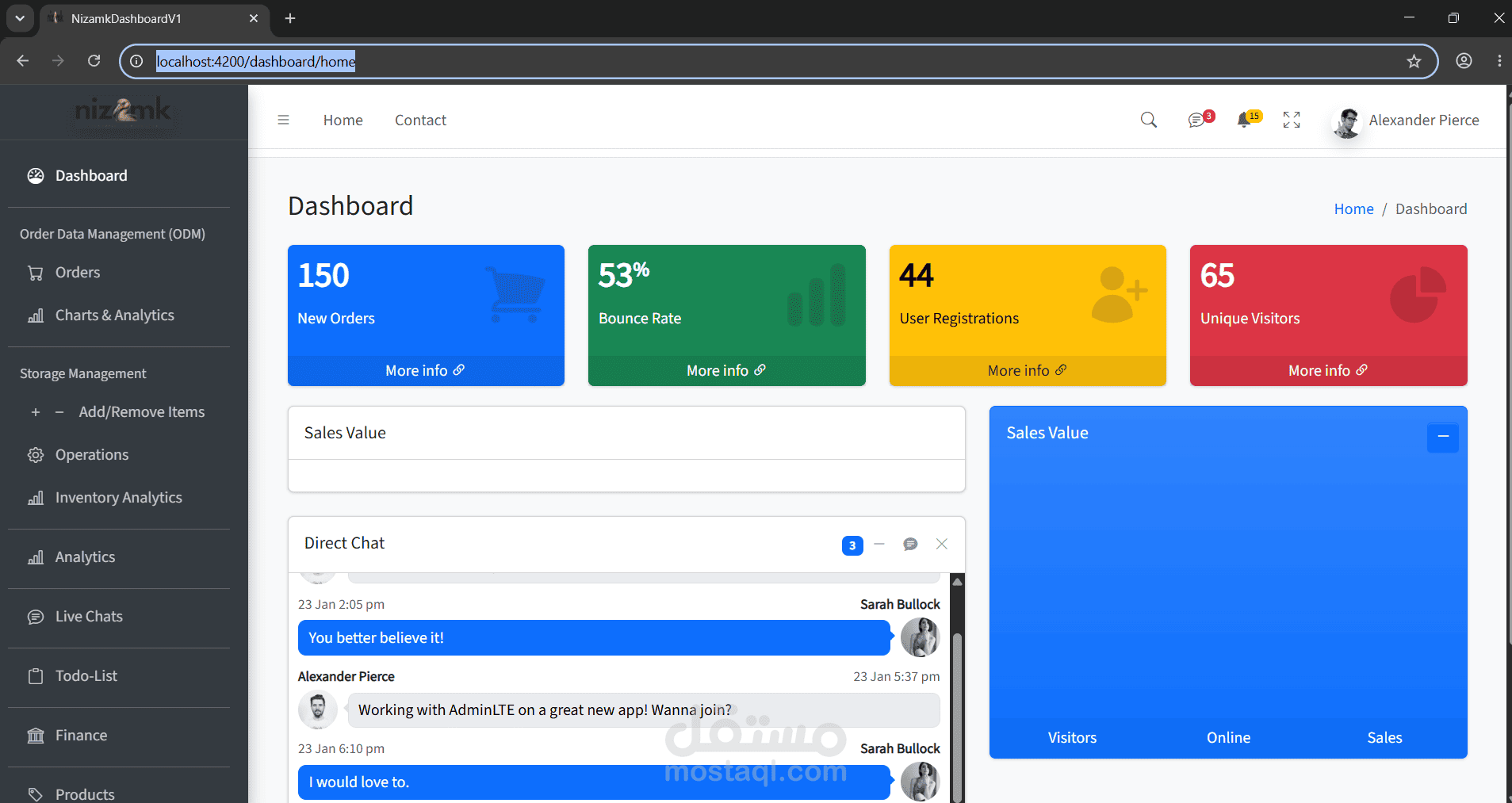Open Charts & Analytics sidebar item

pos(119,315)
